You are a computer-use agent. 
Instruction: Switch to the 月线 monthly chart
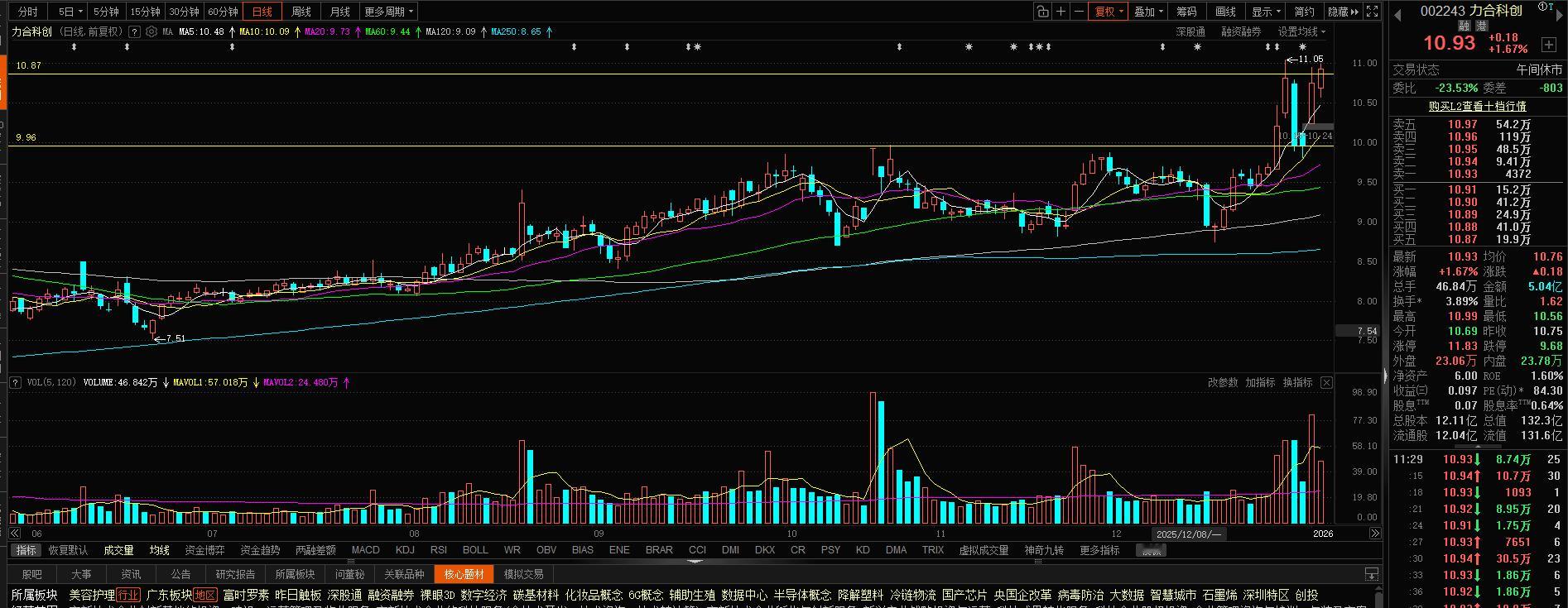point(339,12)
